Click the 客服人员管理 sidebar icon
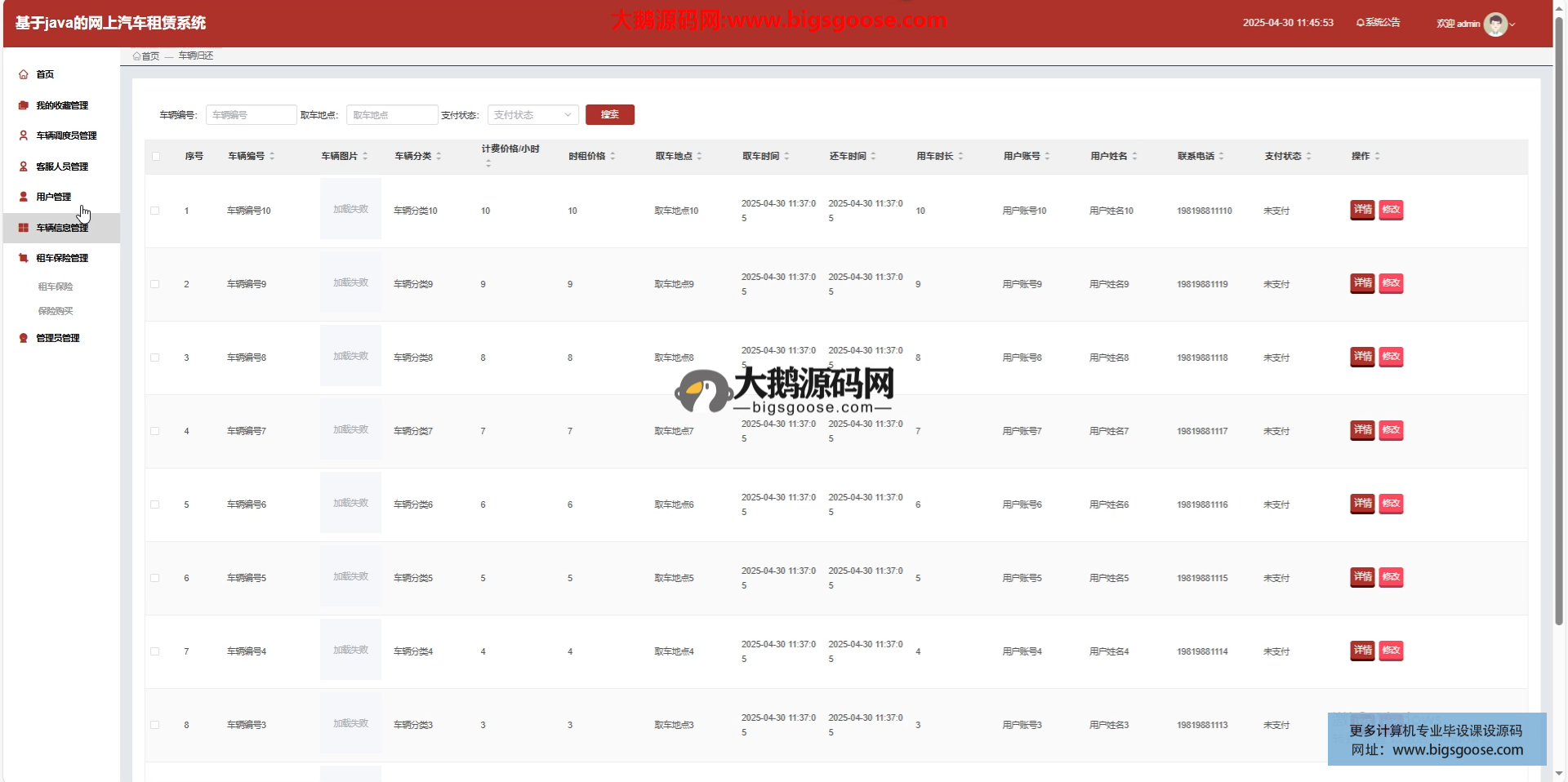This screenshot has height=782, width=1568. click(24, 167)
